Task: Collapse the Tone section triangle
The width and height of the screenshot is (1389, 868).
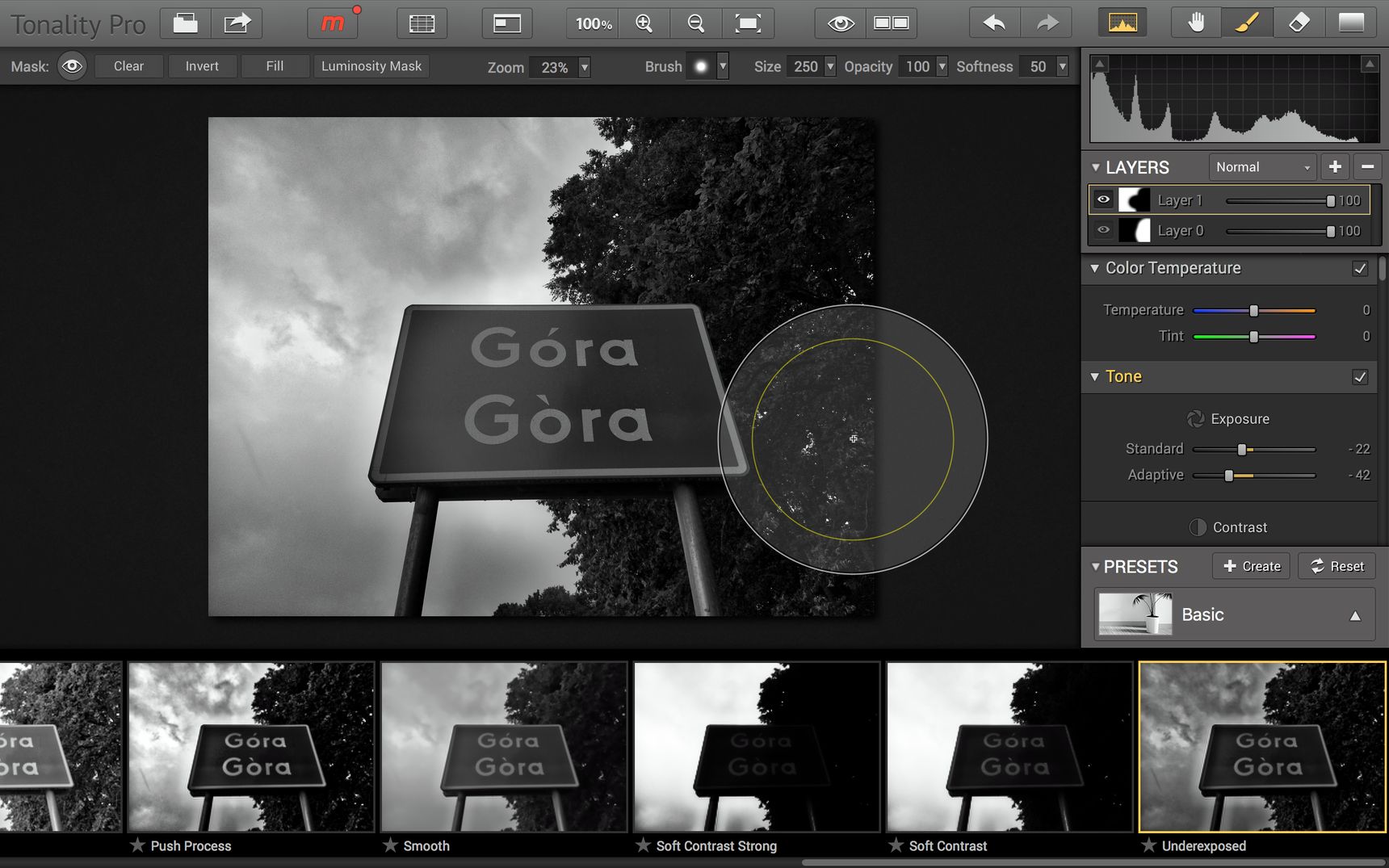Action: coord(1095,376)
